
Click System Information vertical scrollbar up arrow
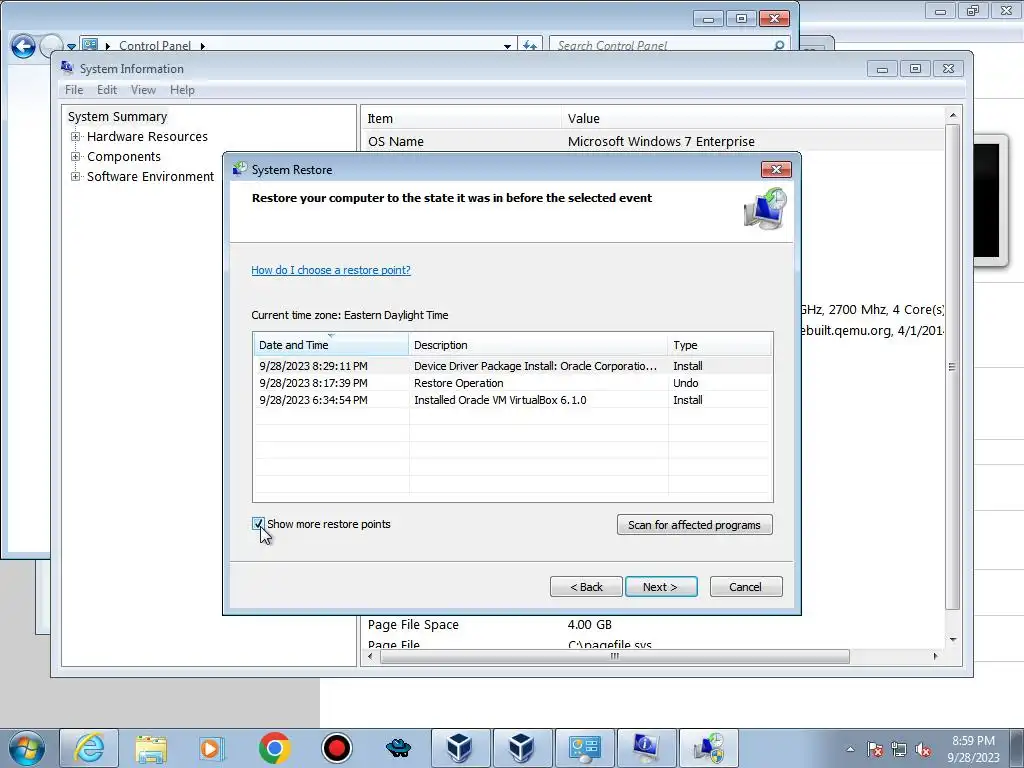[953, 116]
